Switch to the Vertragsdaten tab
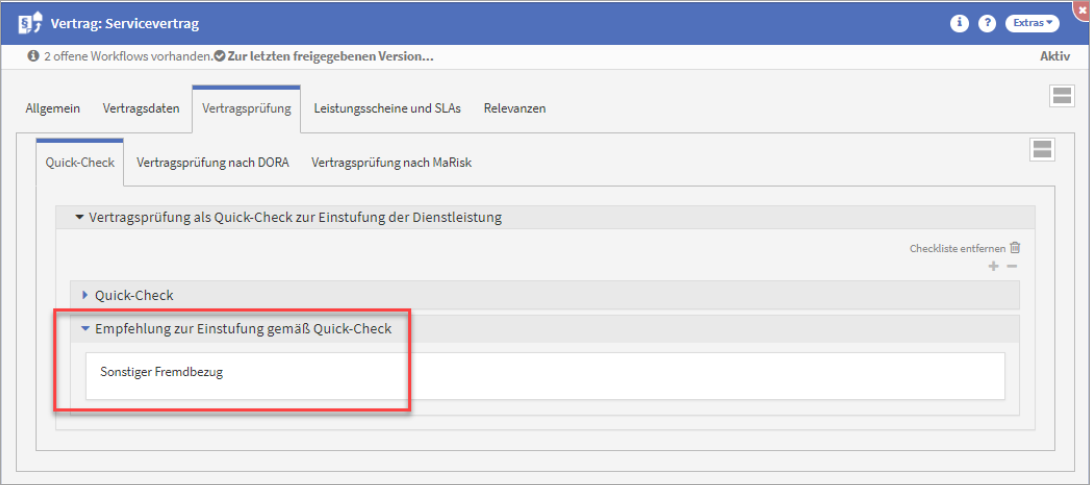The width and height of the screenshot is (1090, 485). [x=141, y=108]
